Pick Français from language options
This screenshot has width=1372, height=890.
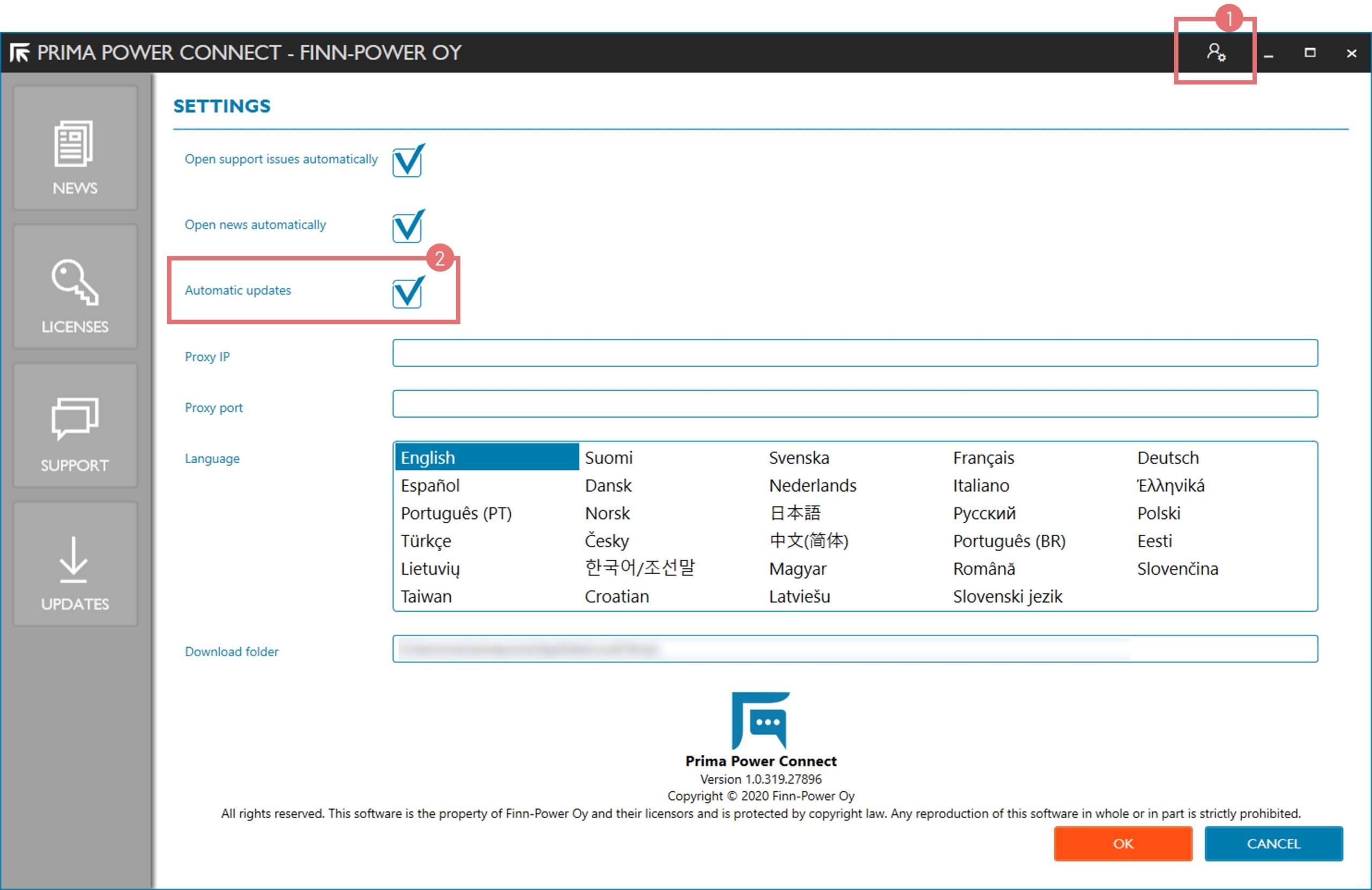983,458
